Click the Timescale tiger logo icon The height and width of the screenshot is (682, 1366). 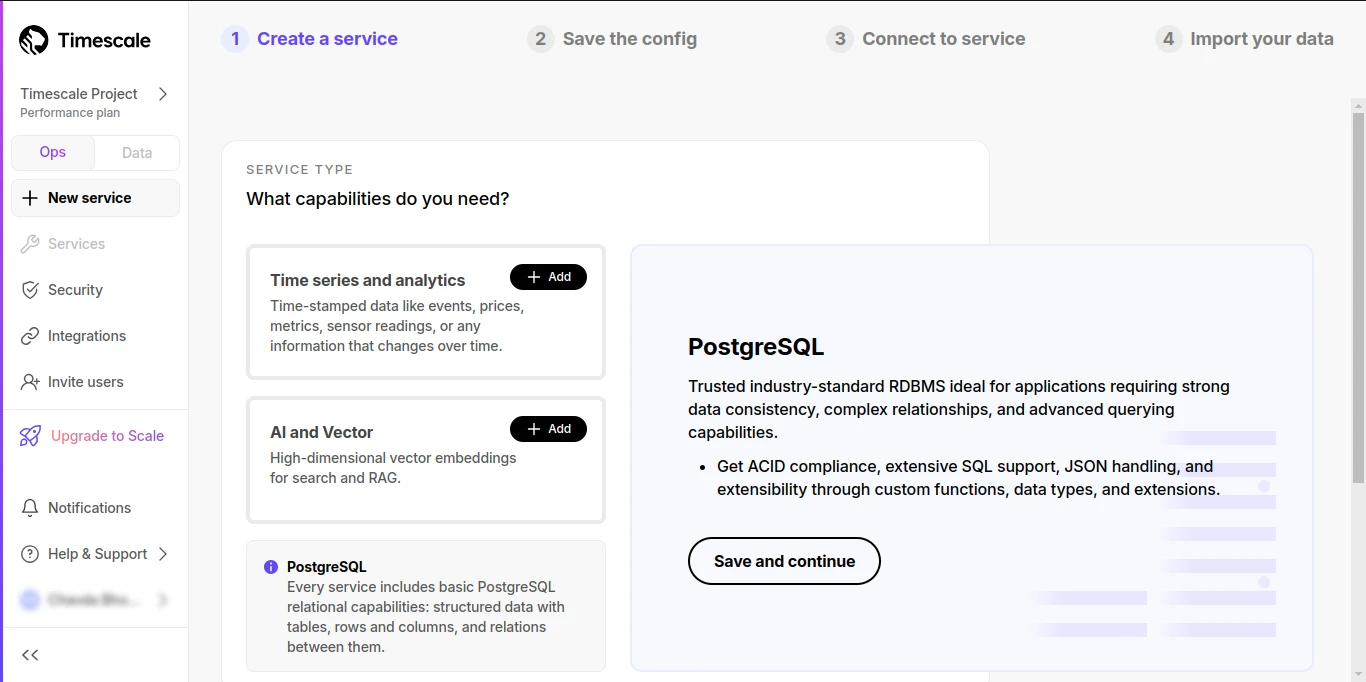tap(34, 40)
